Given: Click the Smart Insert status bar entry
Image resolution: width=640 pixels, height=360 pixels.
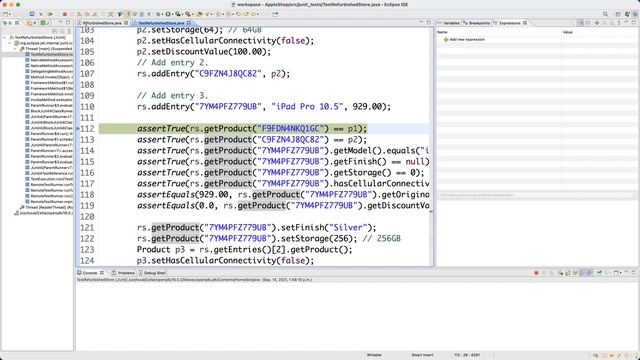Looking at the screenshot, I should coord(422,355).
